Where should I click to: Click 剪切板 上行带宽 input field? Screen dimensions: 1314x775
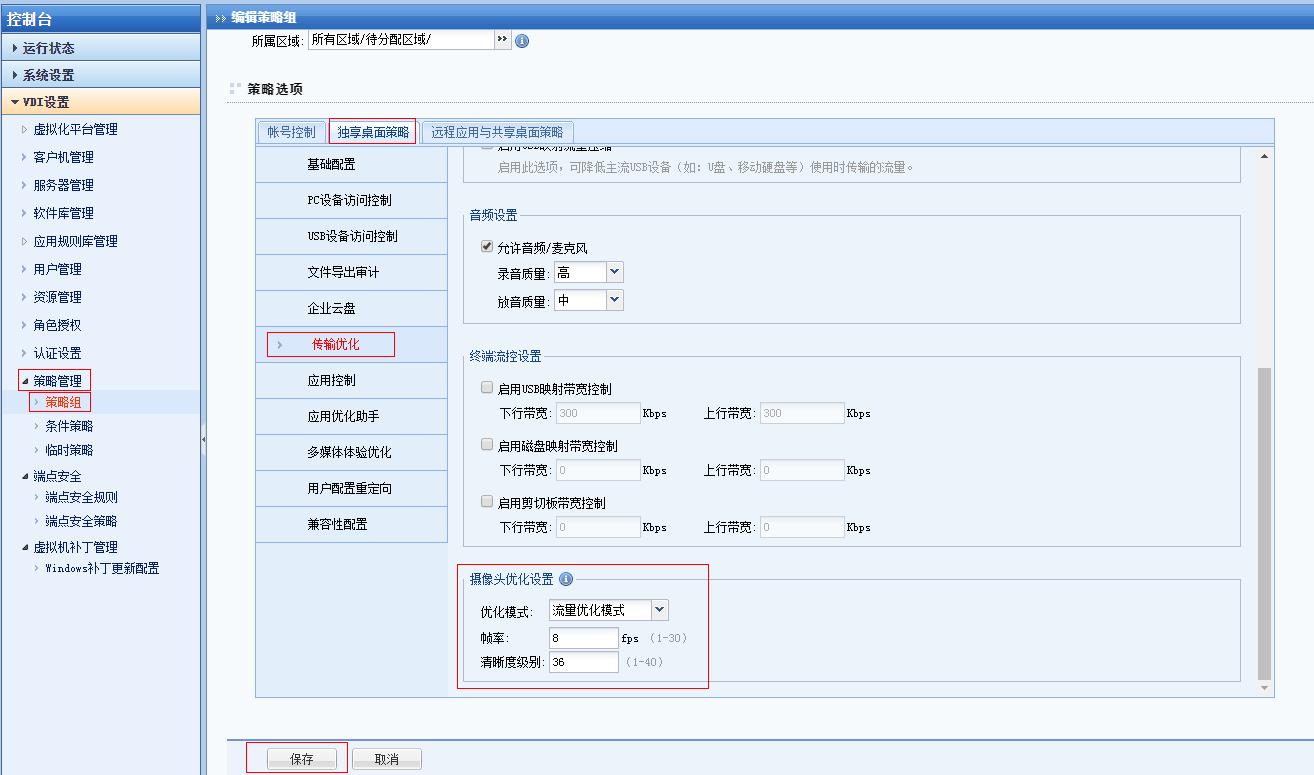click(802, 527)
